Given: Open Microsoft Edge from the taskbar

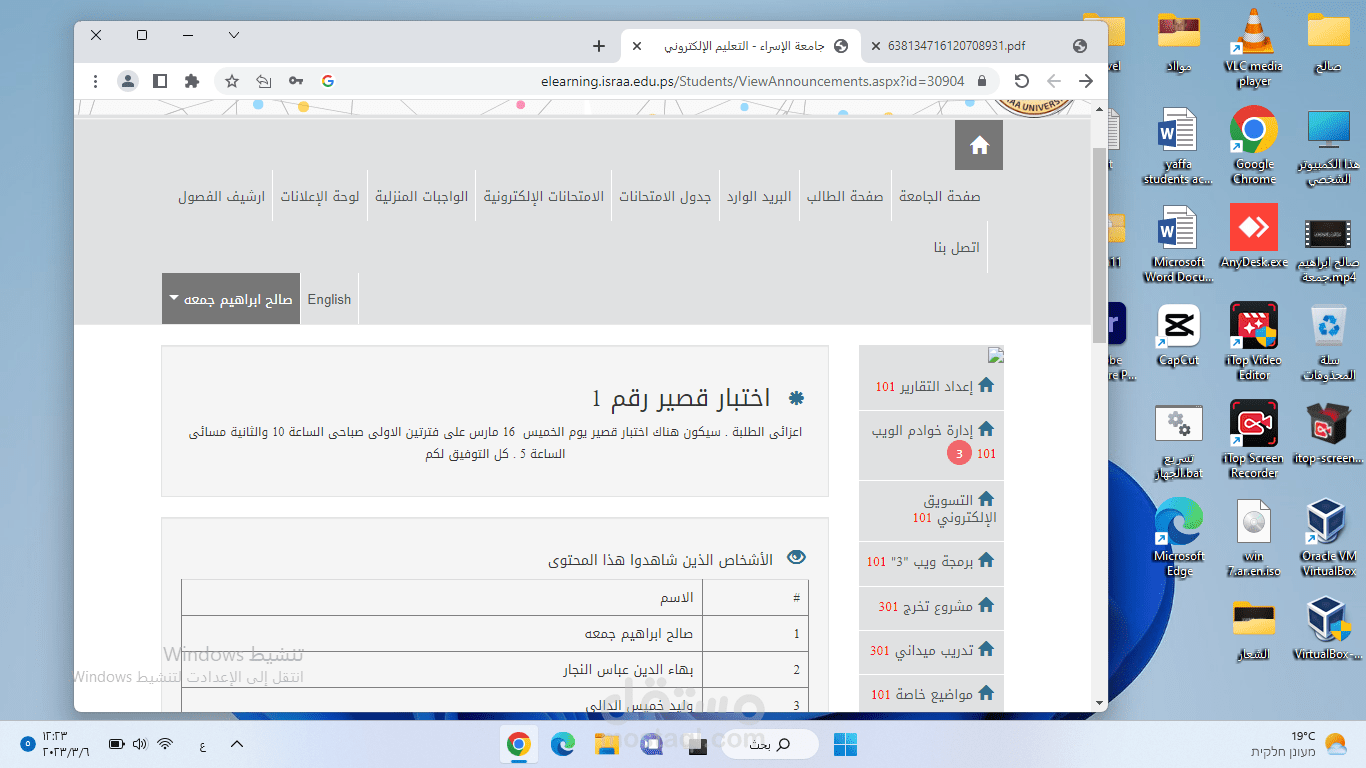Looking at the screenshot, I should pos(563,744).
